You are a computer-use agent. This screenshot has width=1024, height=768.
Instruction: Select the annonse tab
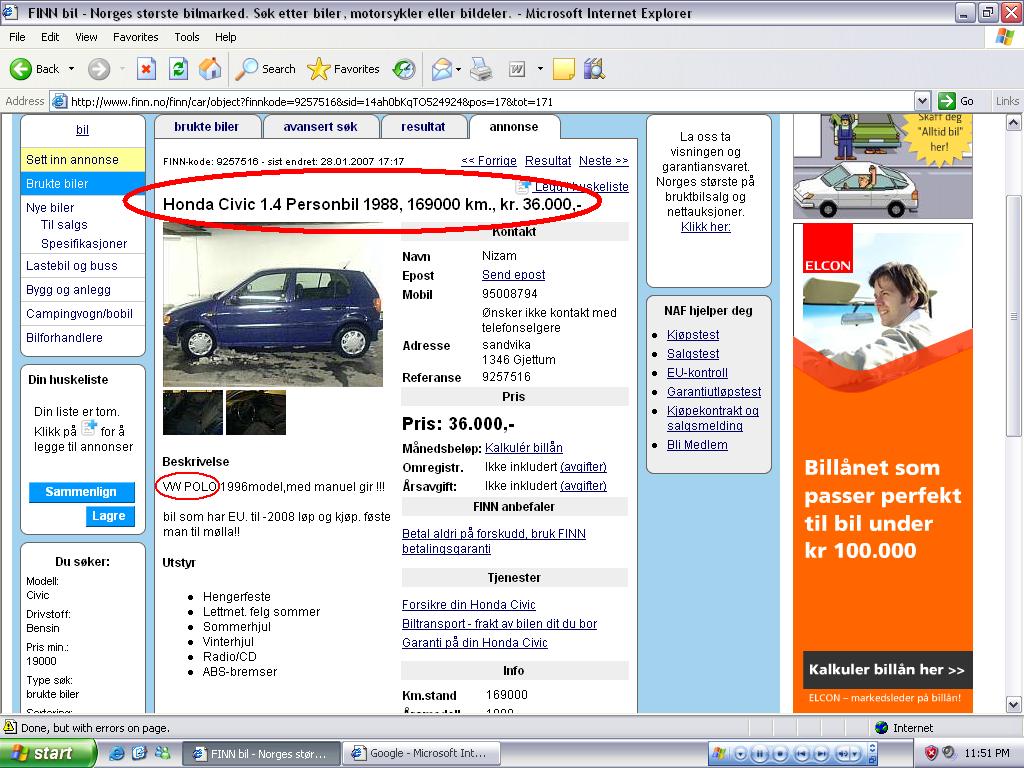click(514, 127)
